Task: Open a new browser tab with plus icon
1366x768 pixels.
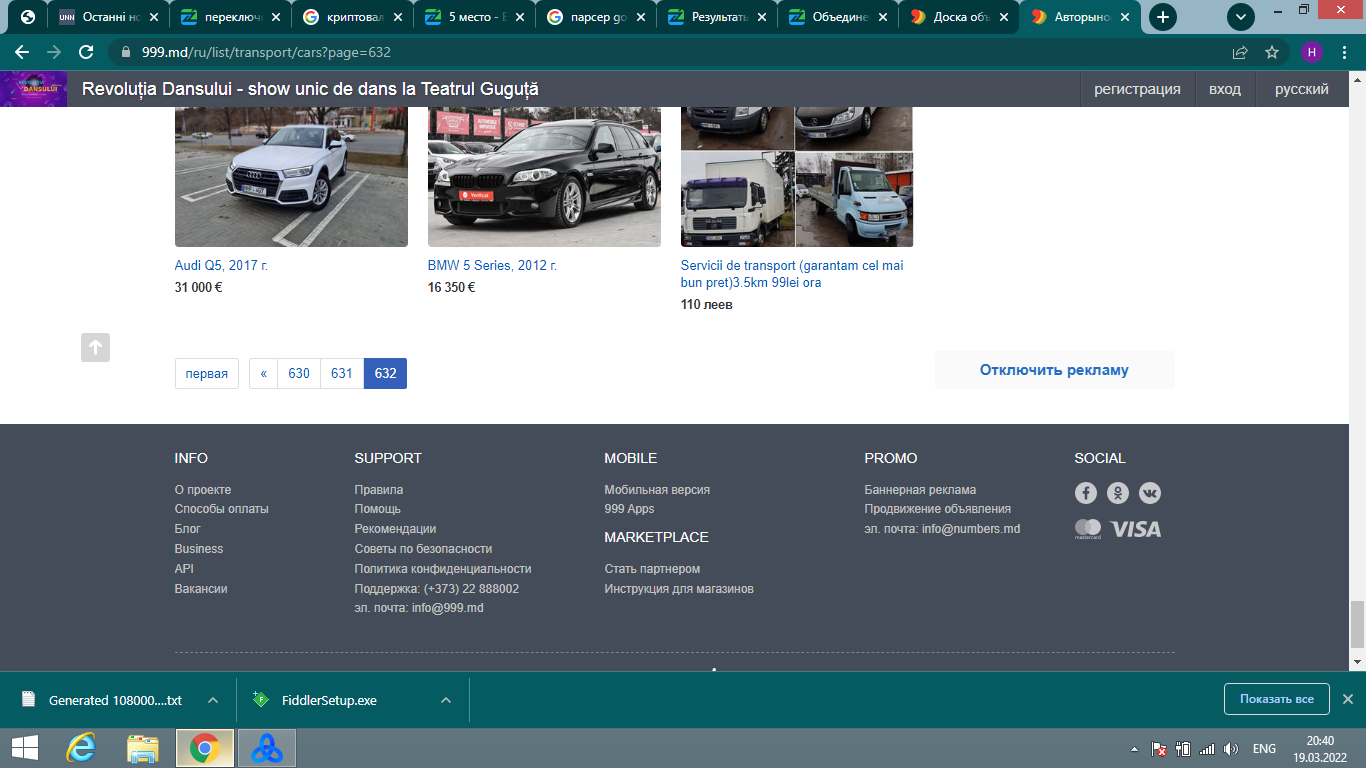Action: pyautogui.click(x=1162, y=17)
